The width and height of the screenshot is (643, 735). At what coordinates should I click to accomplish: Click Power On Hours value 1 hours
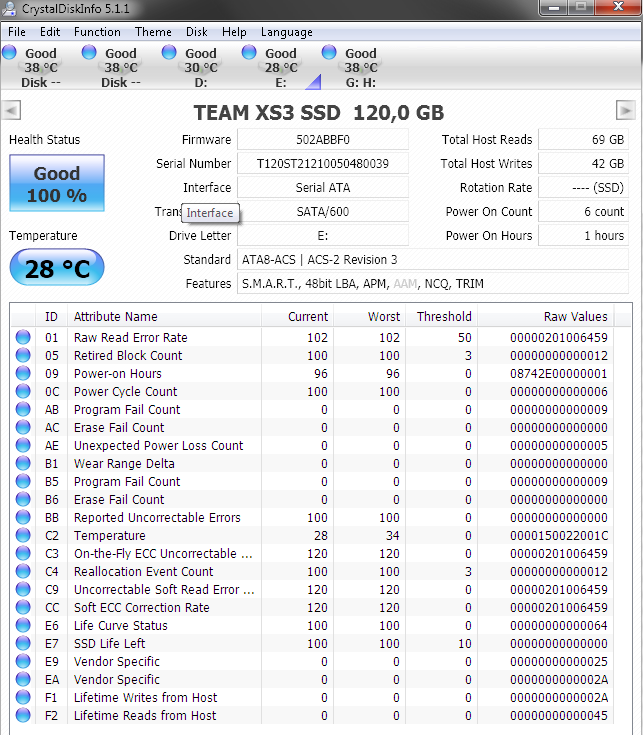tap(583, 235)
